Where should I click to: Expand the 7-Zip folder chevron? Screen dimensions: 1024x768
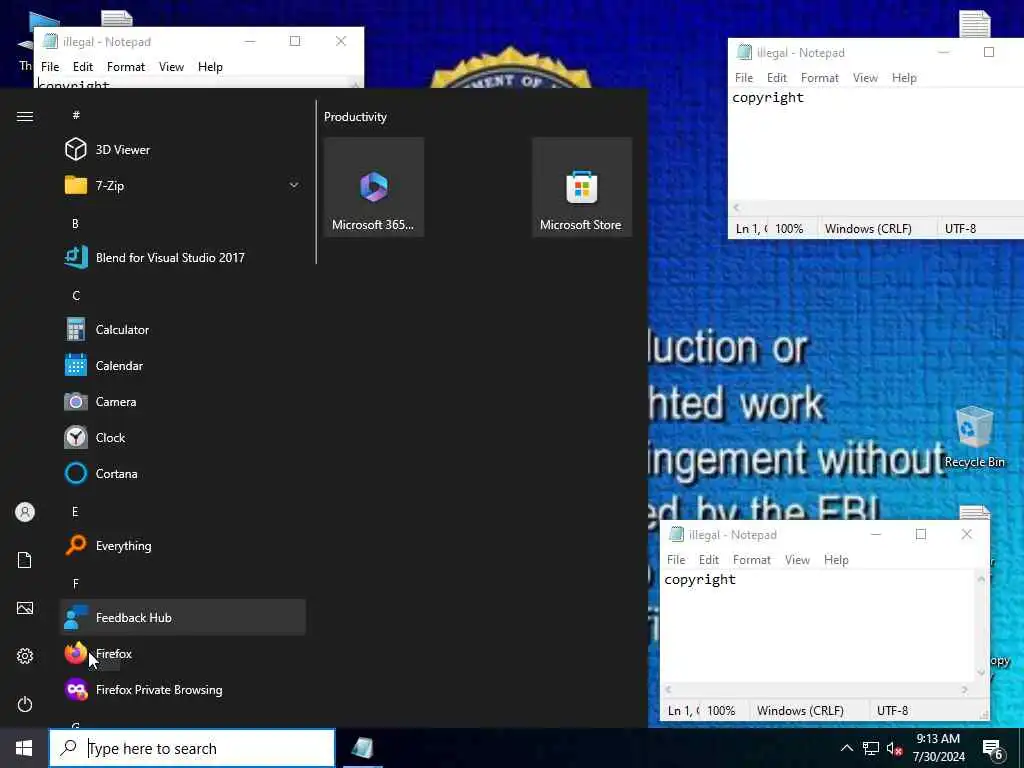(294, 185)
